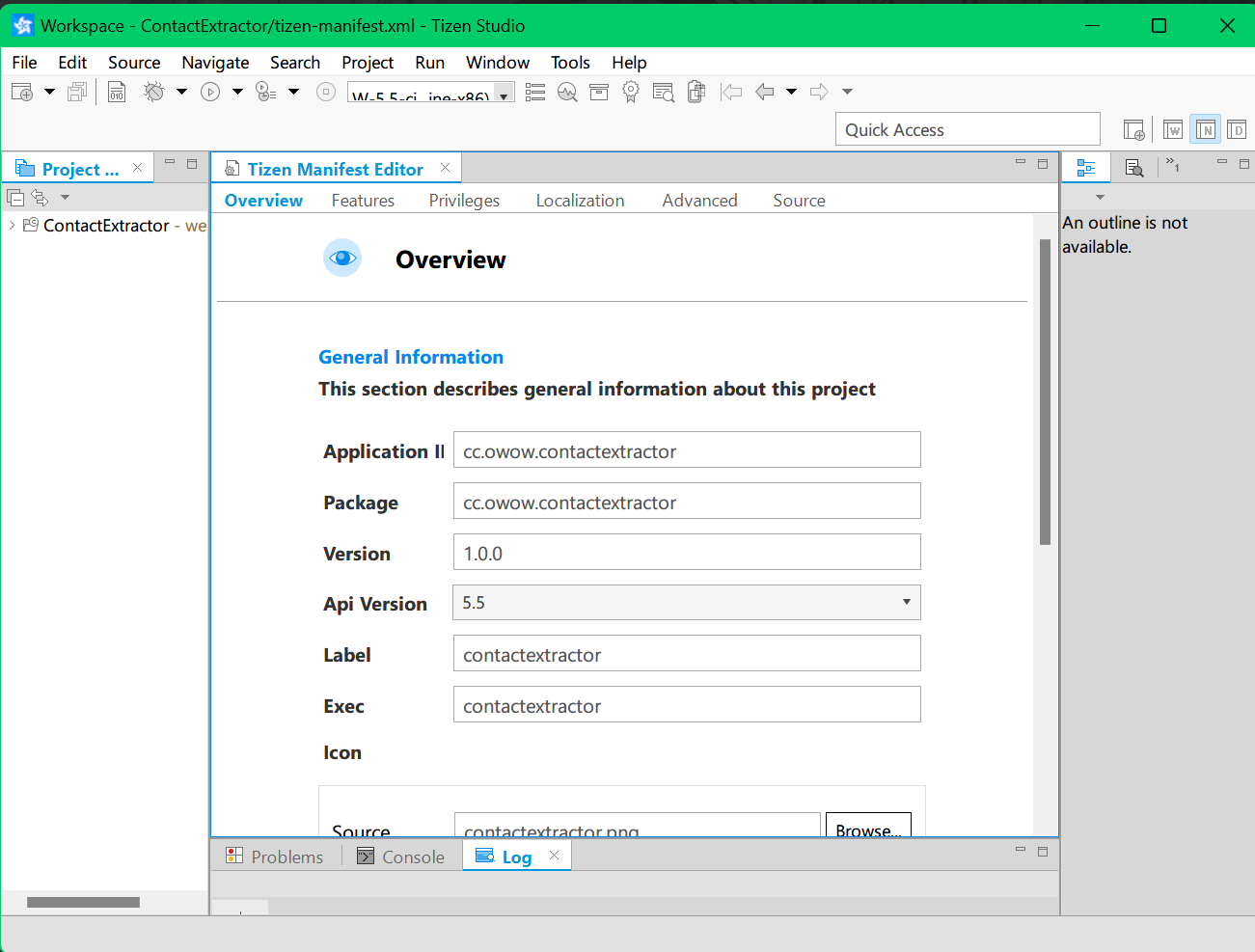1255x952 pixels.
Task: Click the back navigation arrow in toolbar
Action: click(765, 92)
